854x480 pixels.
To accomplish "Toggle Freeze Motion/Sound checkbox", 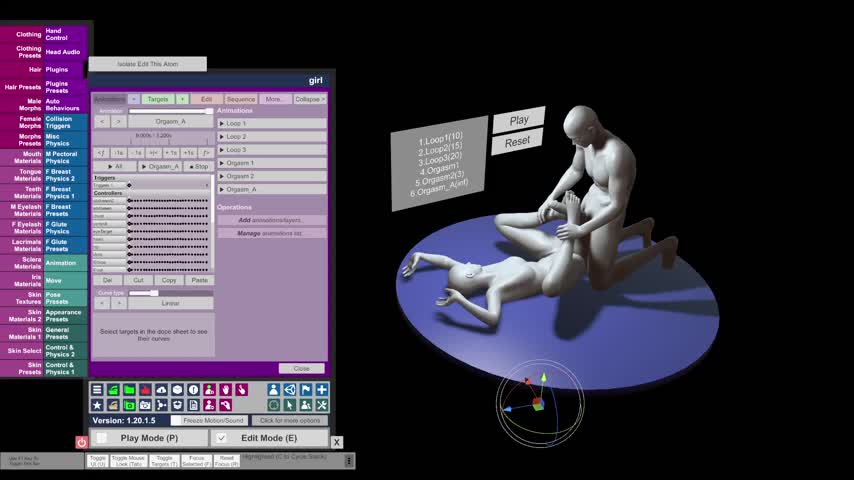I will (x=176, y=421).
